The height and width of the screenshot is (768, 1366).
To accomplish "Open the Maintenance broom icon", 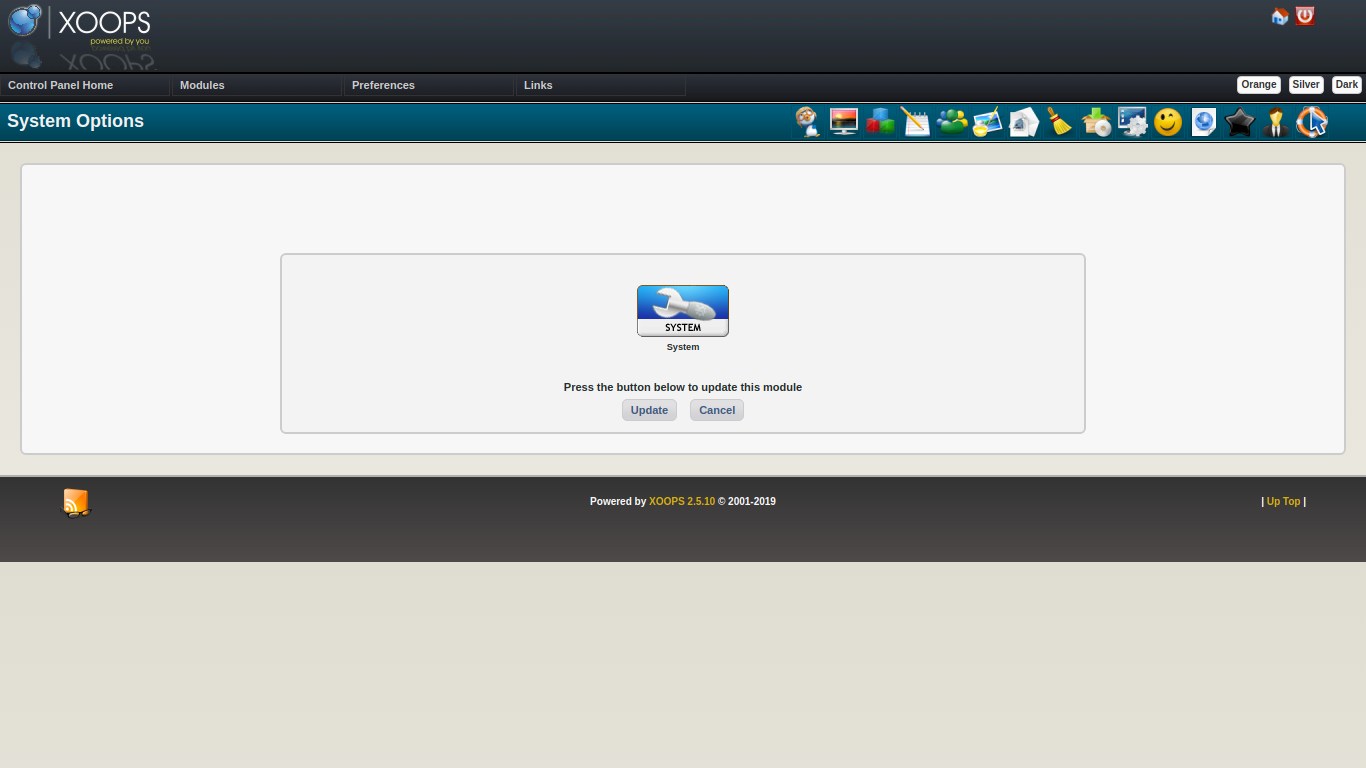I will pos(1059,122).
